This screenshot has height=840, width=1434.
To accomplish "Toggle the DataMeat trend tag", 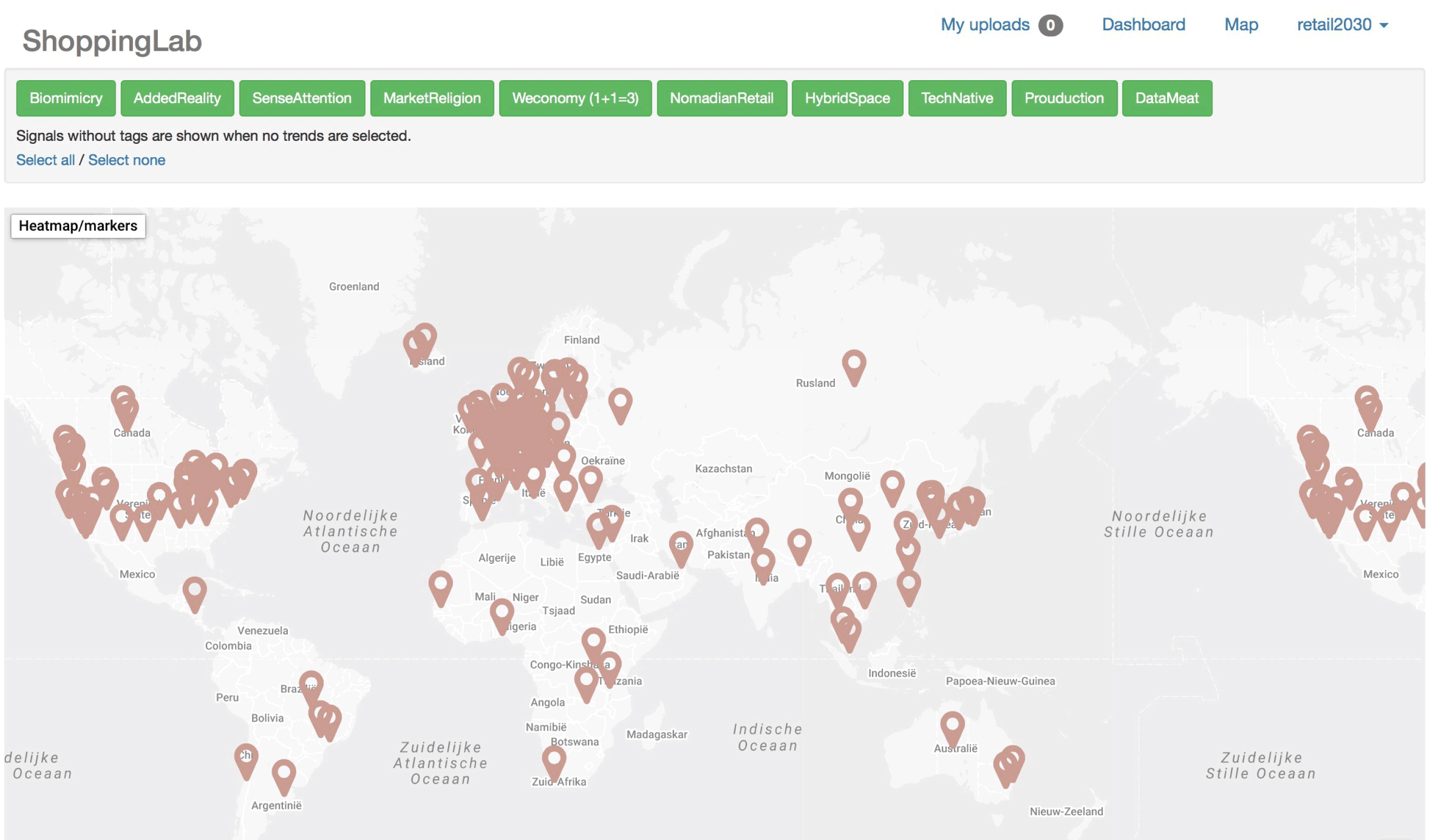I will click(1167, 99).
